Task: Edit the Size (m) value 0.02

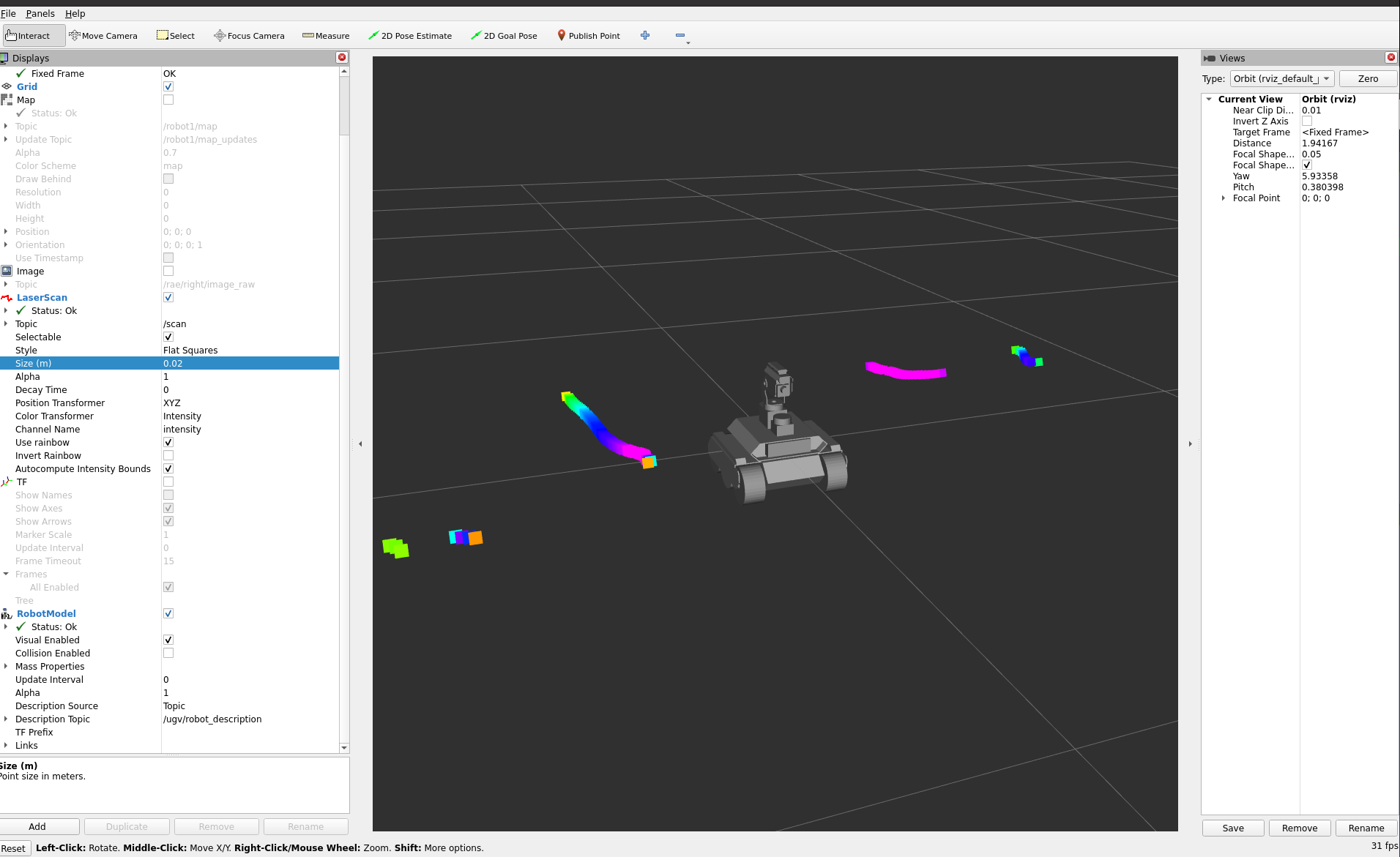Action: coord(250,363)
